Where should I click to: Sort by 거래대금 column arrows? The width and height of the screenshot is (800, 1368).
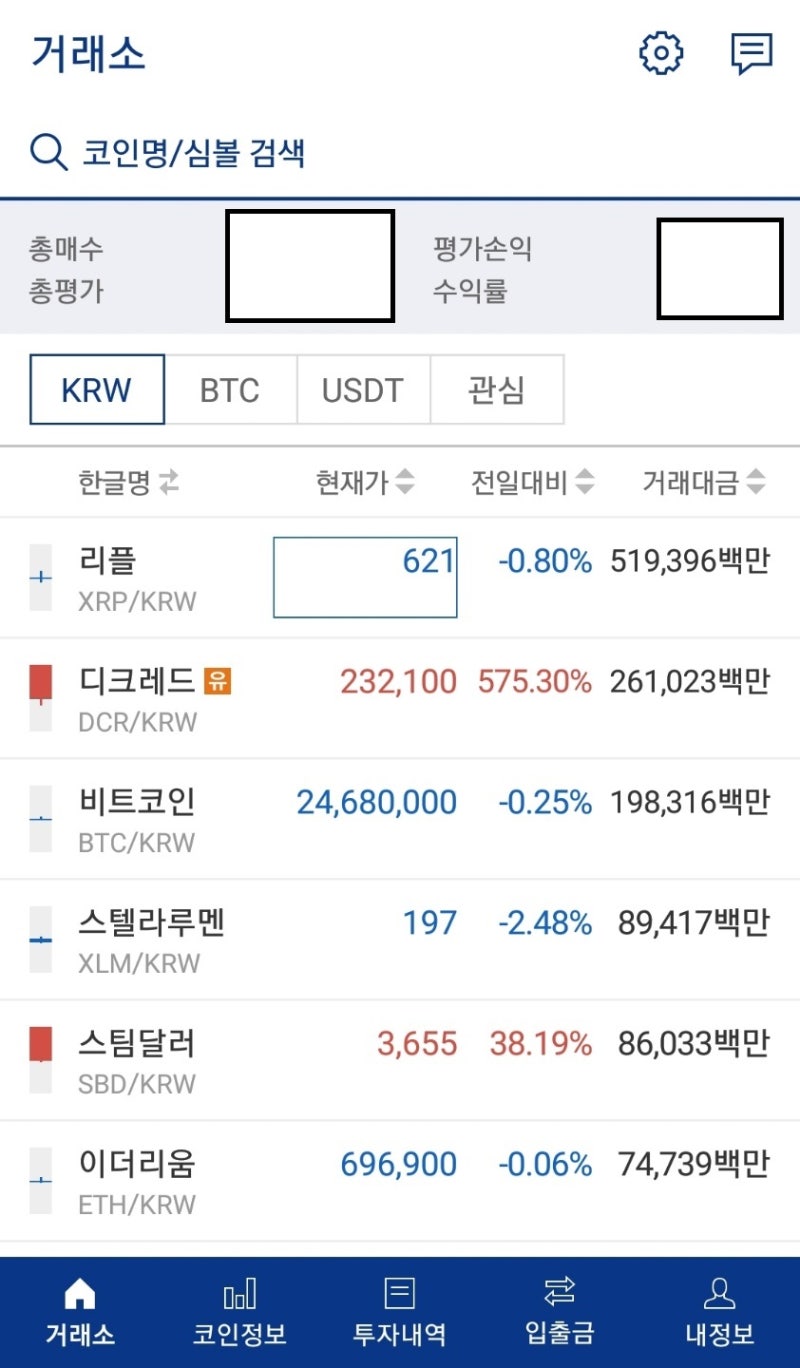[756, 484]
